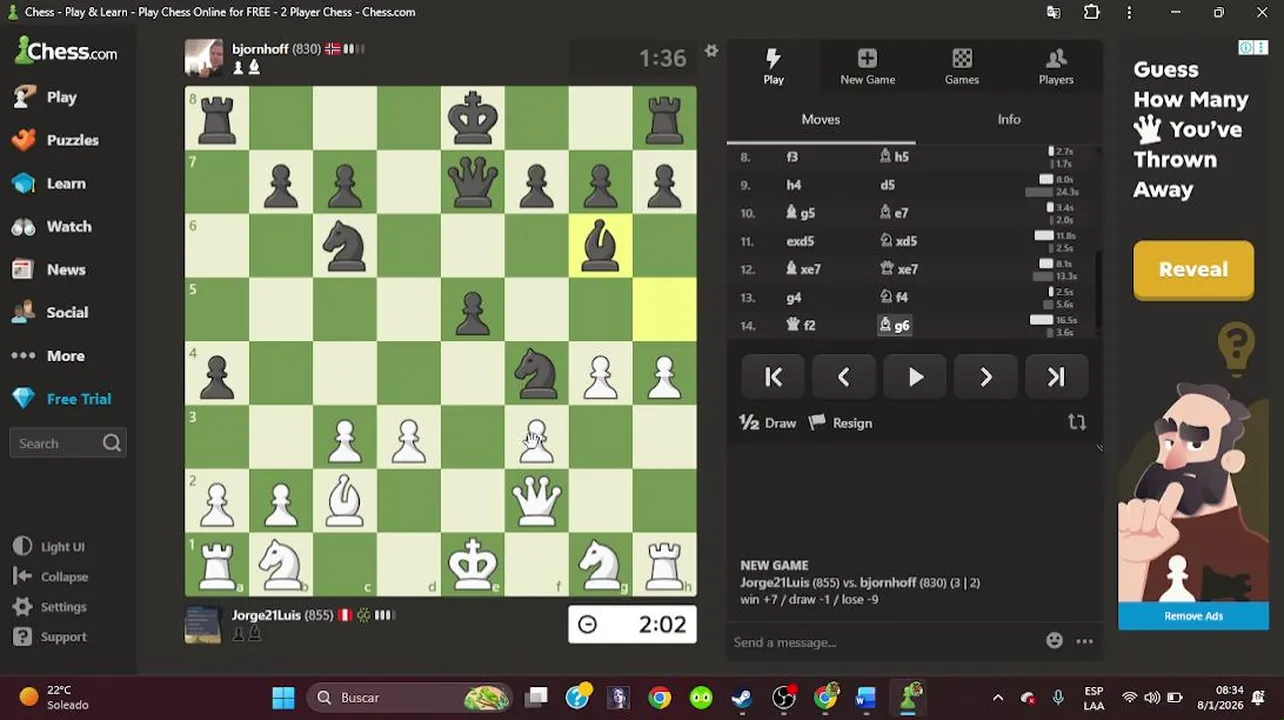Select move 14 Bg6 in move list

click(894, 325)
